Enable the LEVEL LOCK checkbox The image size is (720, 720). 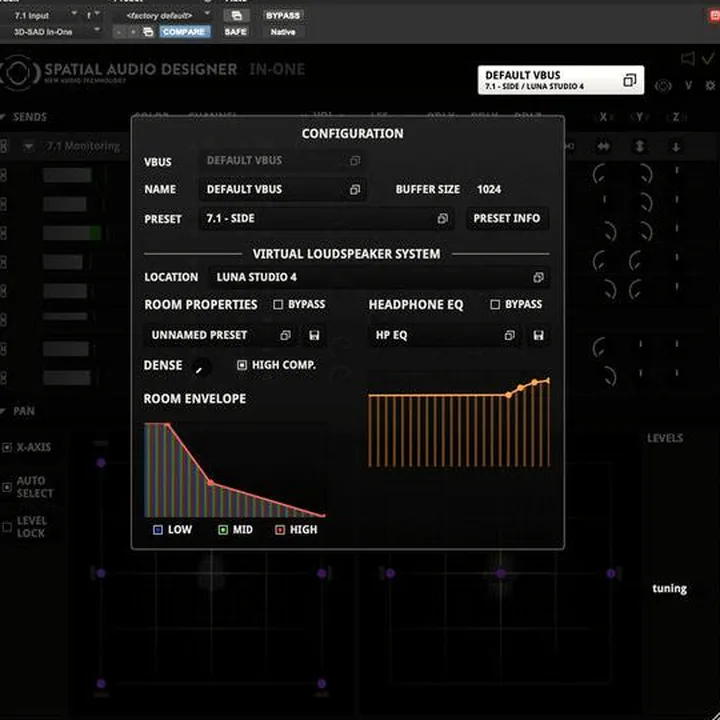[7, 527]
